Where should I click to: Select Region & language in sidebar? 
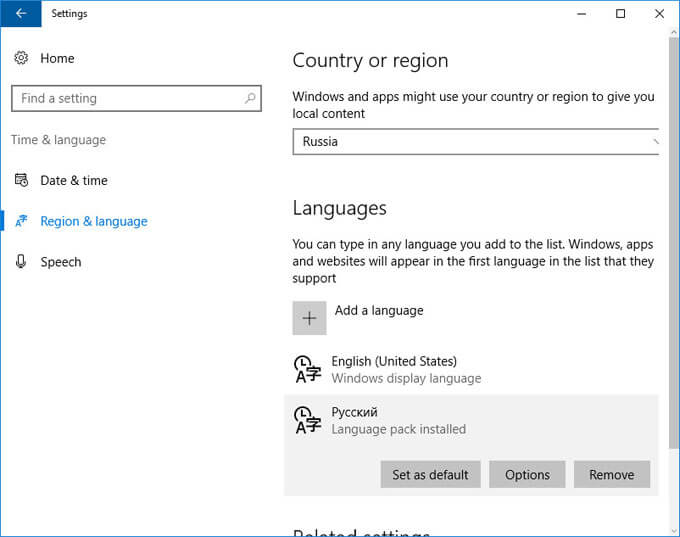pos(94,221)
